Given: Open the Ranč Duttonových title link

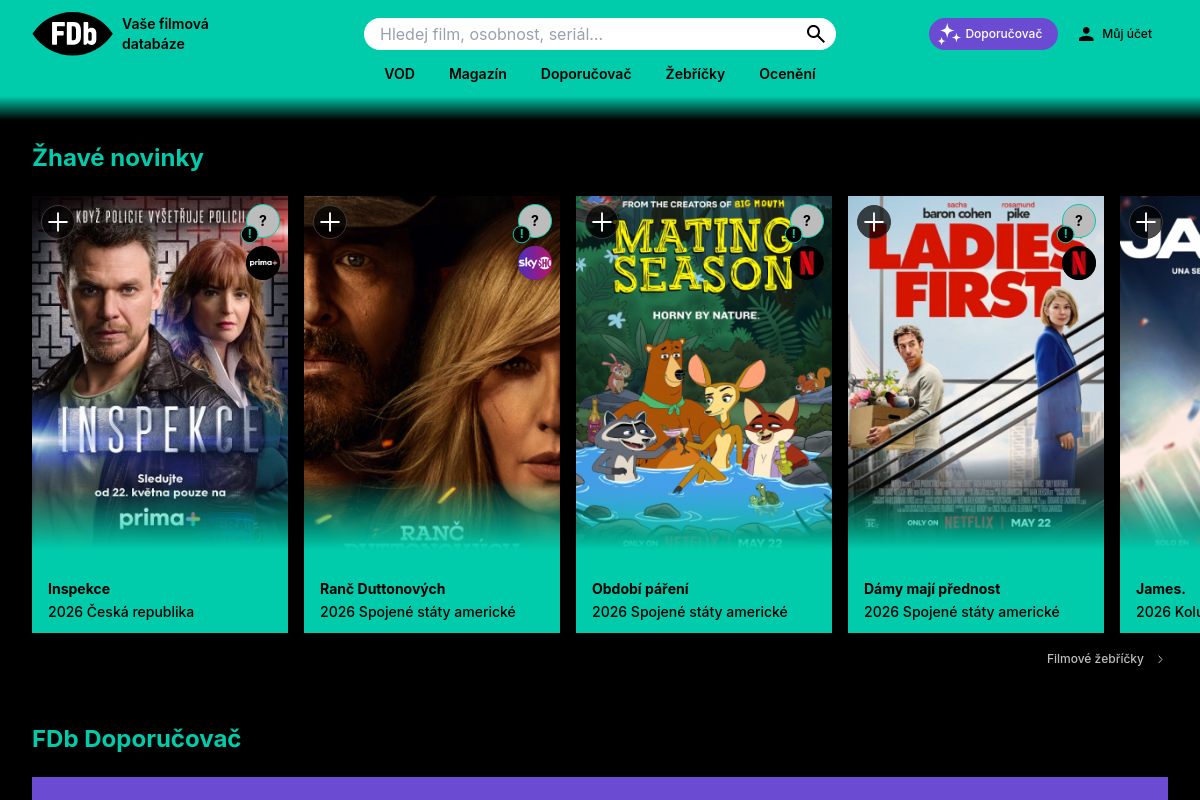Looking at the screenshot, I should pos(383,589).
